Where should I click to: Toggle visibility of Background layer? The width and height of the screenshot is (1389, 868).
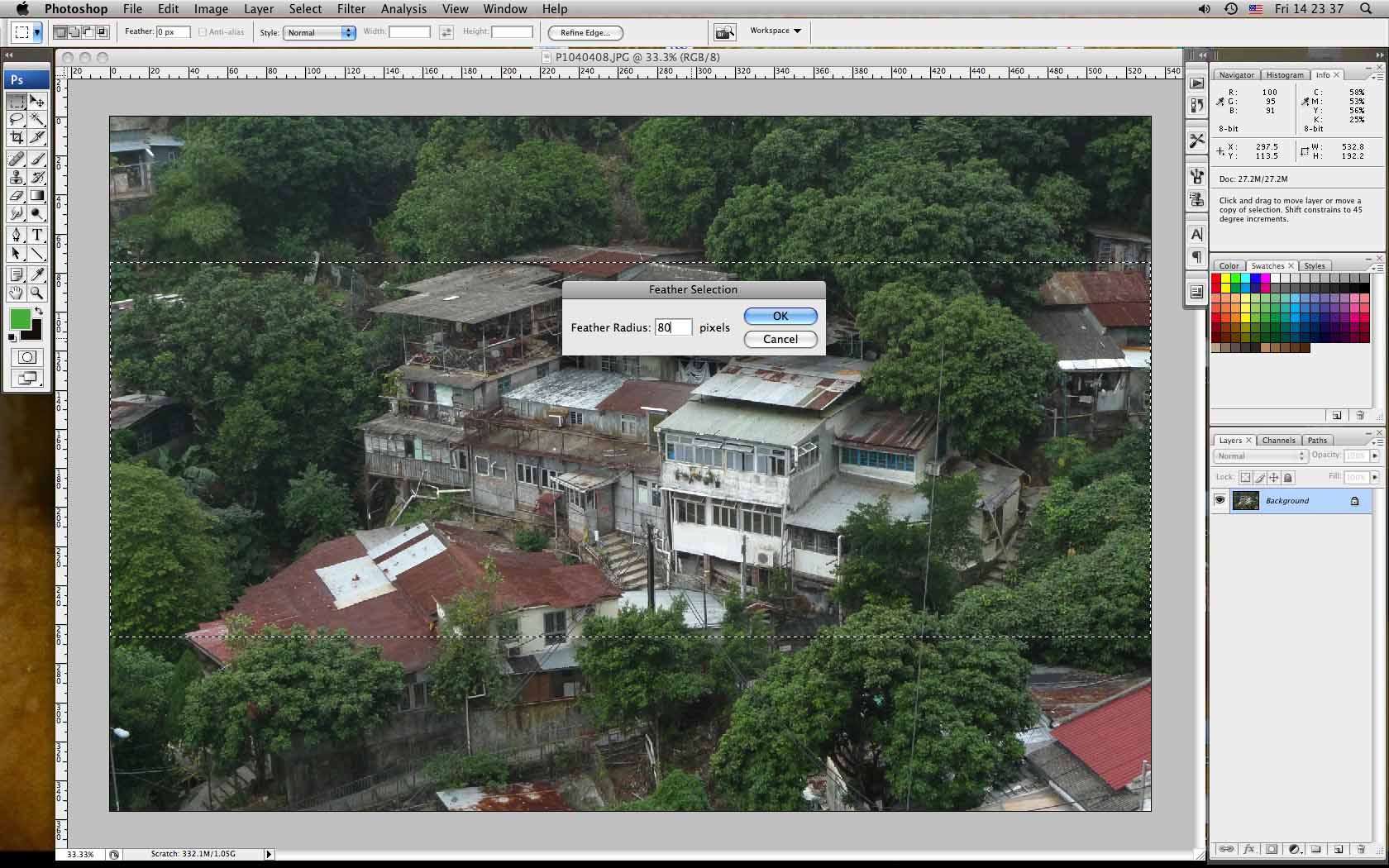click(1220, 500)
